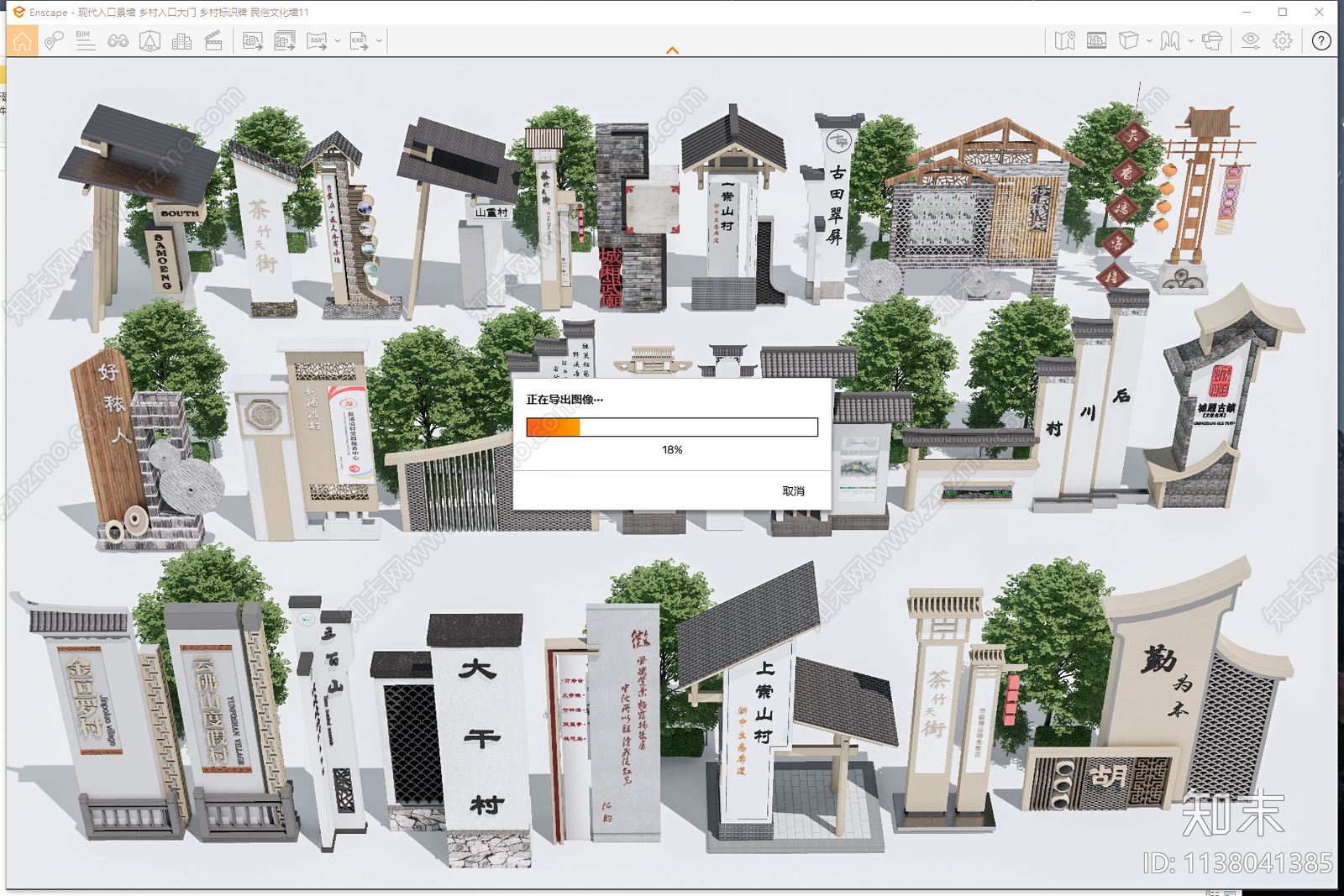Click the Enscape Home button in the toolbar
This screenshot has width=1344, height=896.
tap(22, 40)
